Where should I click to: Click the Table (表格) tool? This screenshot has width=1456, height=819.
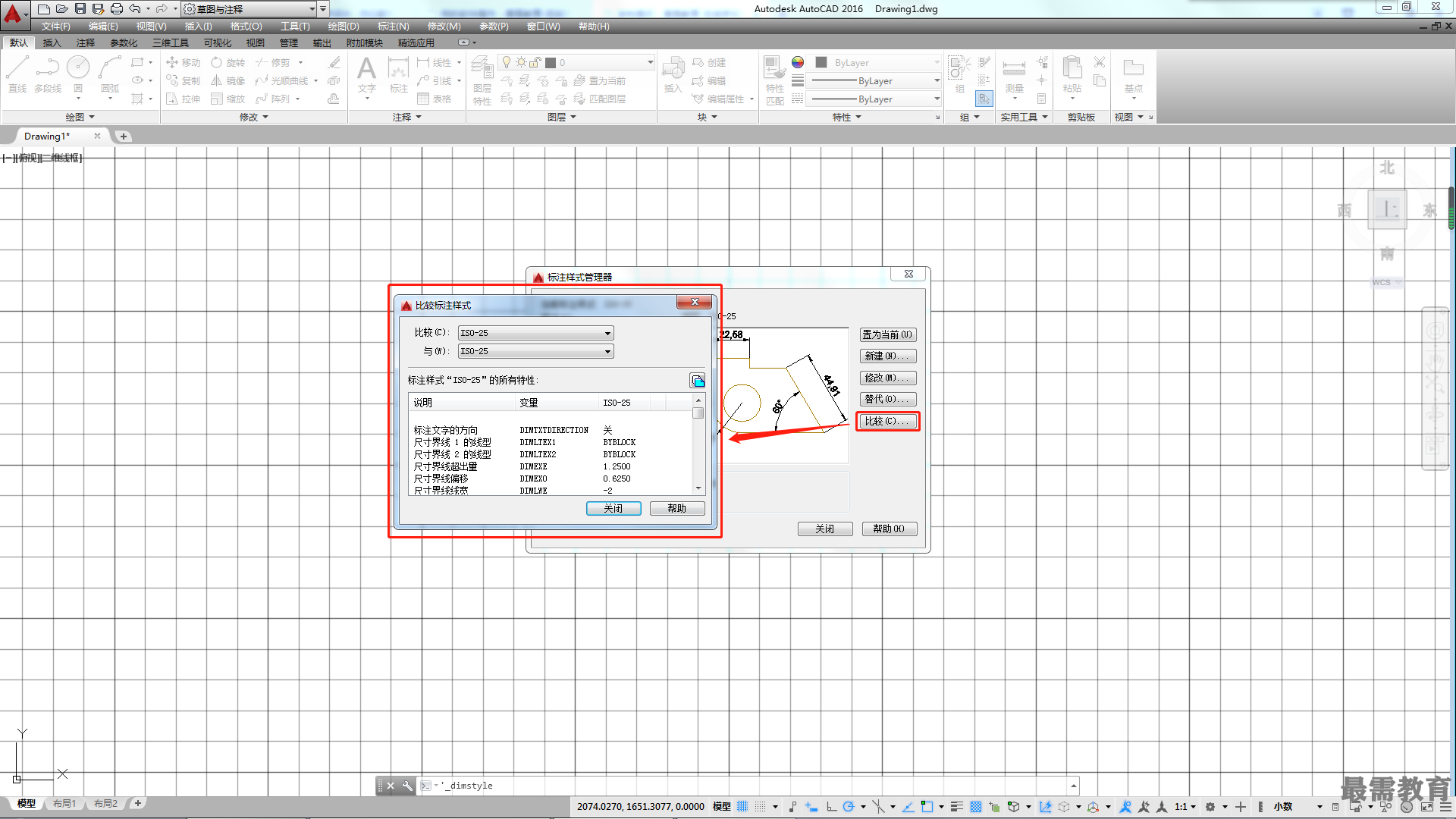[x=435, y=99]
